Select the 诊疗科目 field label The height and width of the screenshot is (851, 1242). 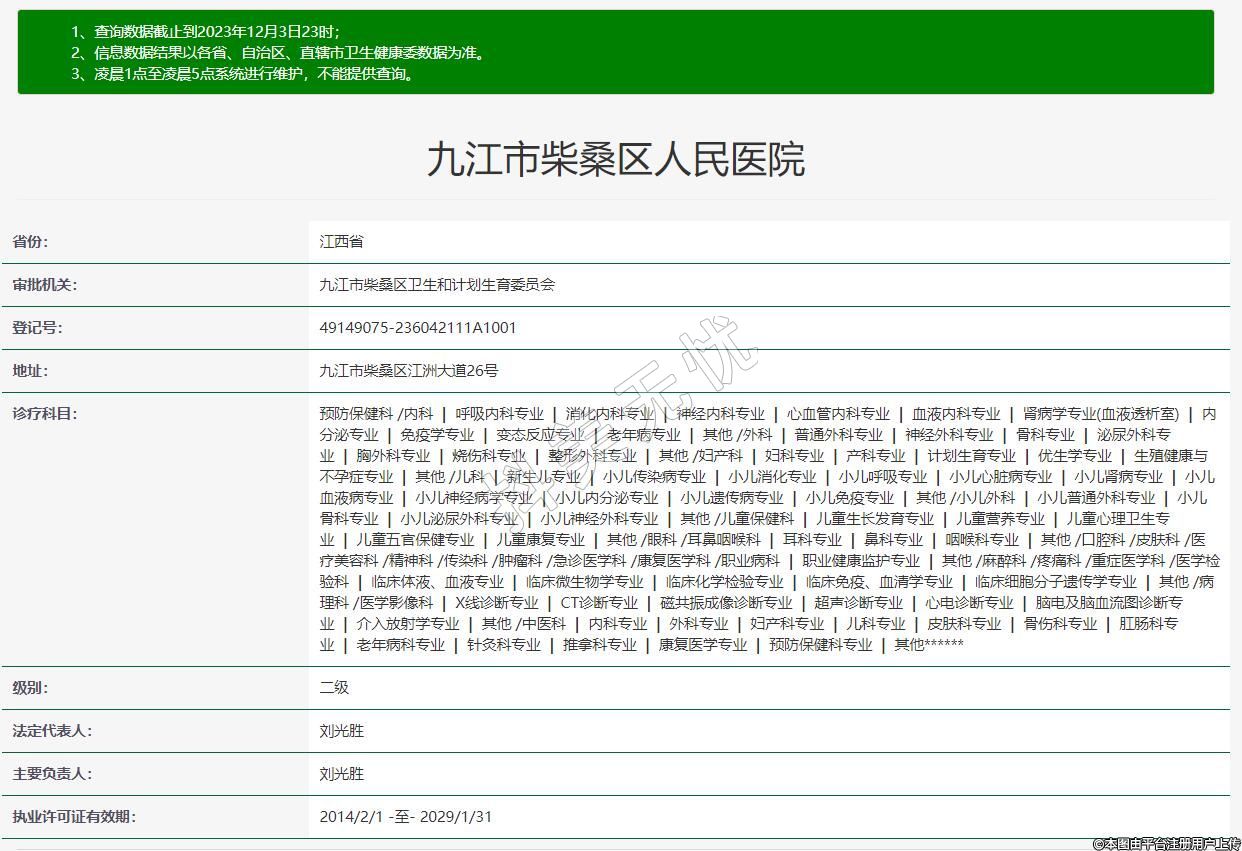click(x=44, y=414)
